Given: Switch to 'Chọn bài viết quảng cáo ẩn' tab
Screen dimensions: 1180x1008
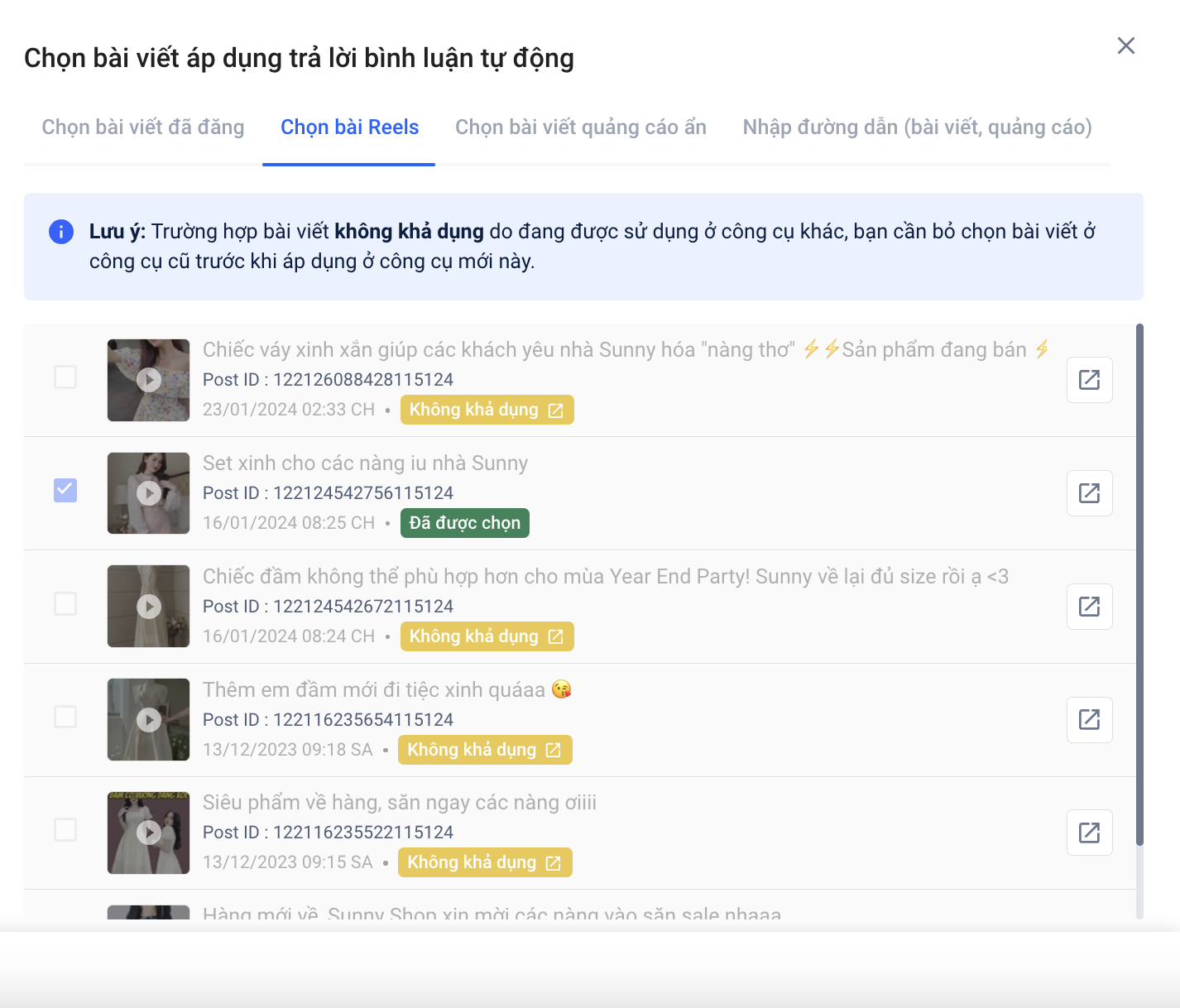Looking at the screenshot, I should pyautogui.click(x=581, y=127).
